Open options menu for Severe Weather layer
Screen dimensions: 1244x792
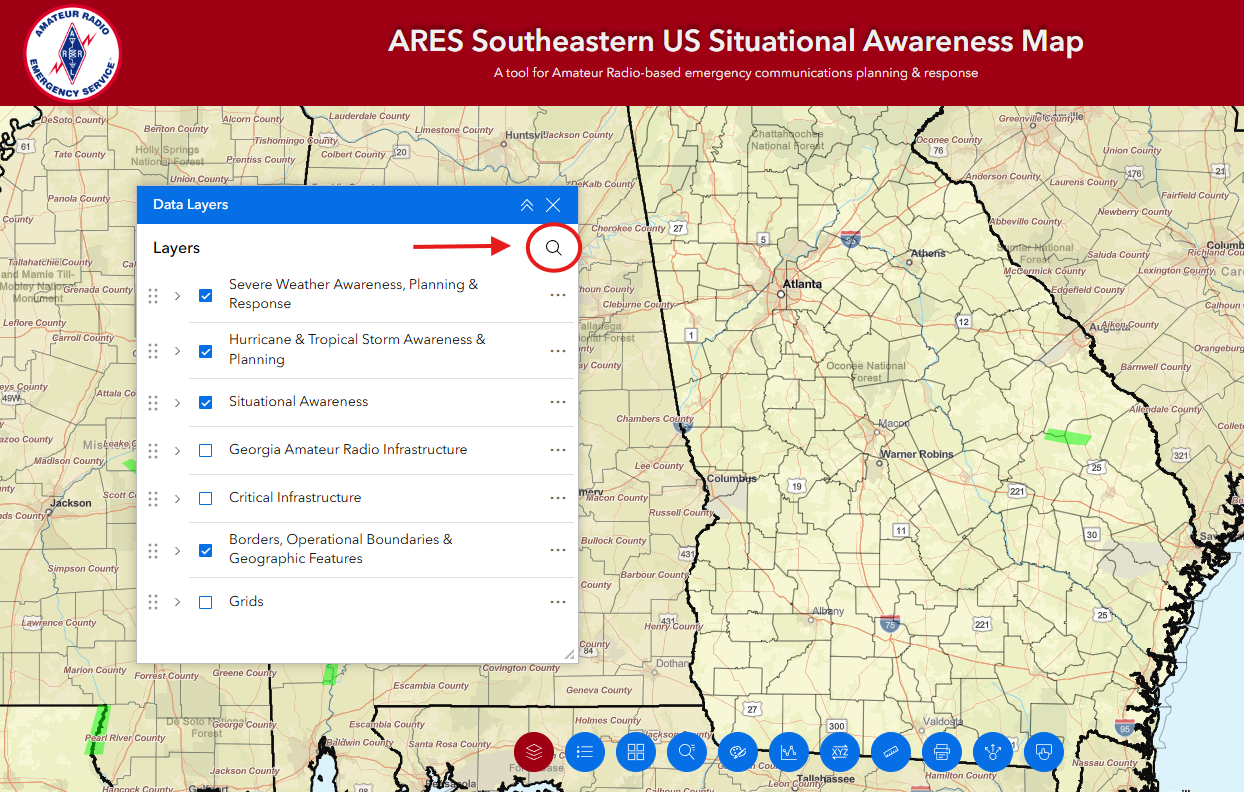pos(558,295)
